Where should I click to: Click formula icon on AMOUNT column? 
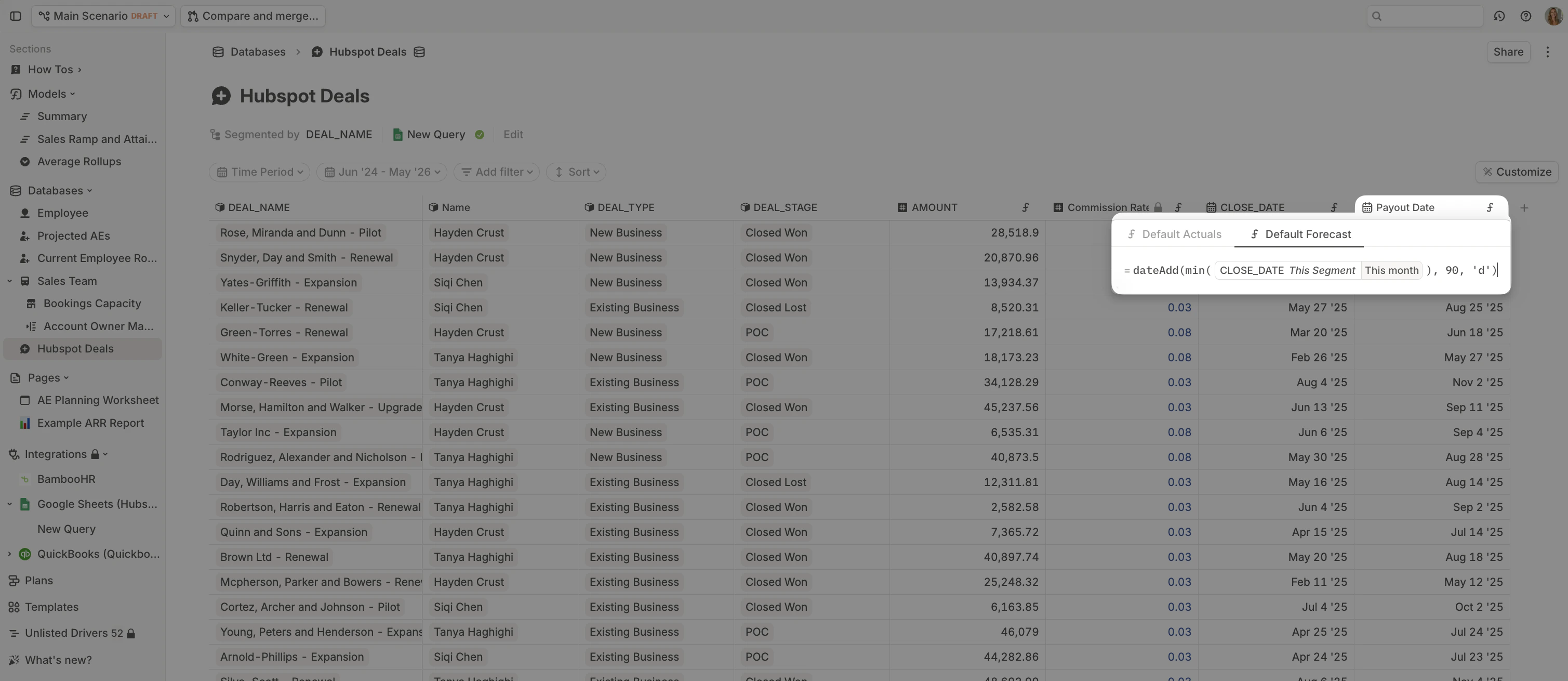pyautogui.click(x=1026, y=208)
